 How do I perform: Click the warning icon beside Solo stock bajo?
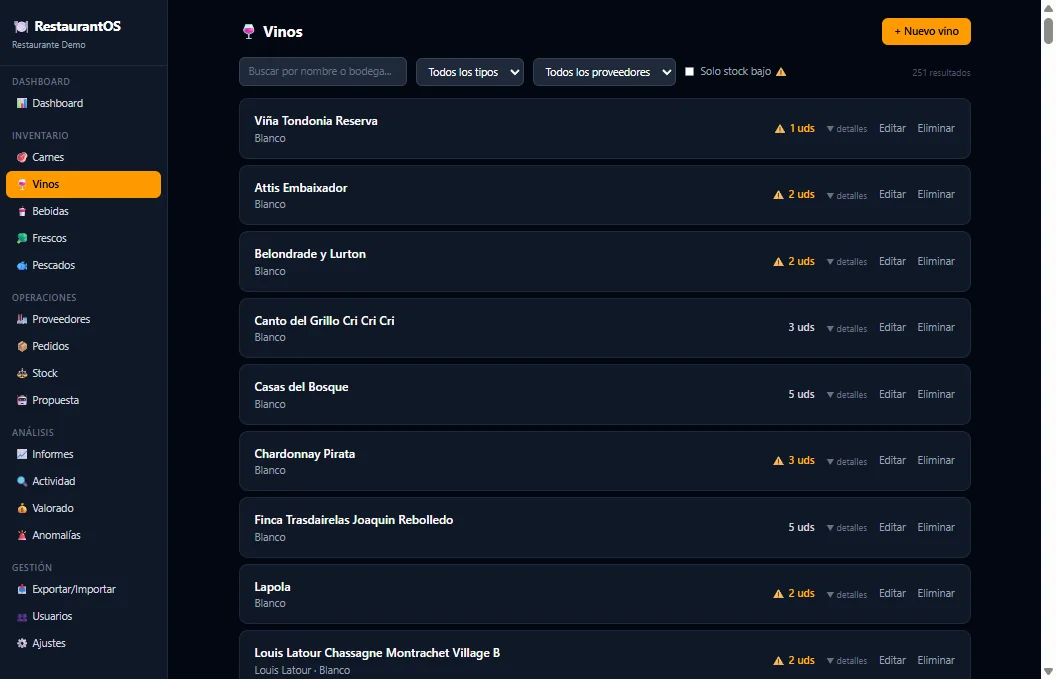(x=781, y=71)
